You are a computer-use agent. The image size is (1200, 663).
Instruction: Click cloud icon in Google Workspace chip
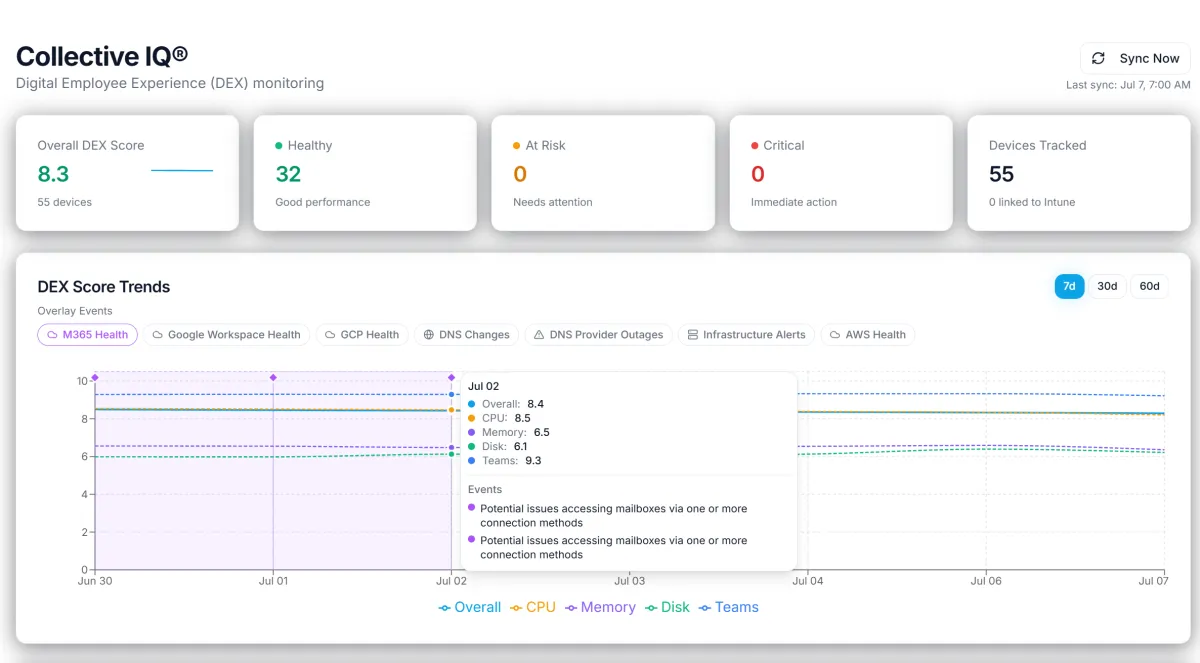click(x=158, y=335)
